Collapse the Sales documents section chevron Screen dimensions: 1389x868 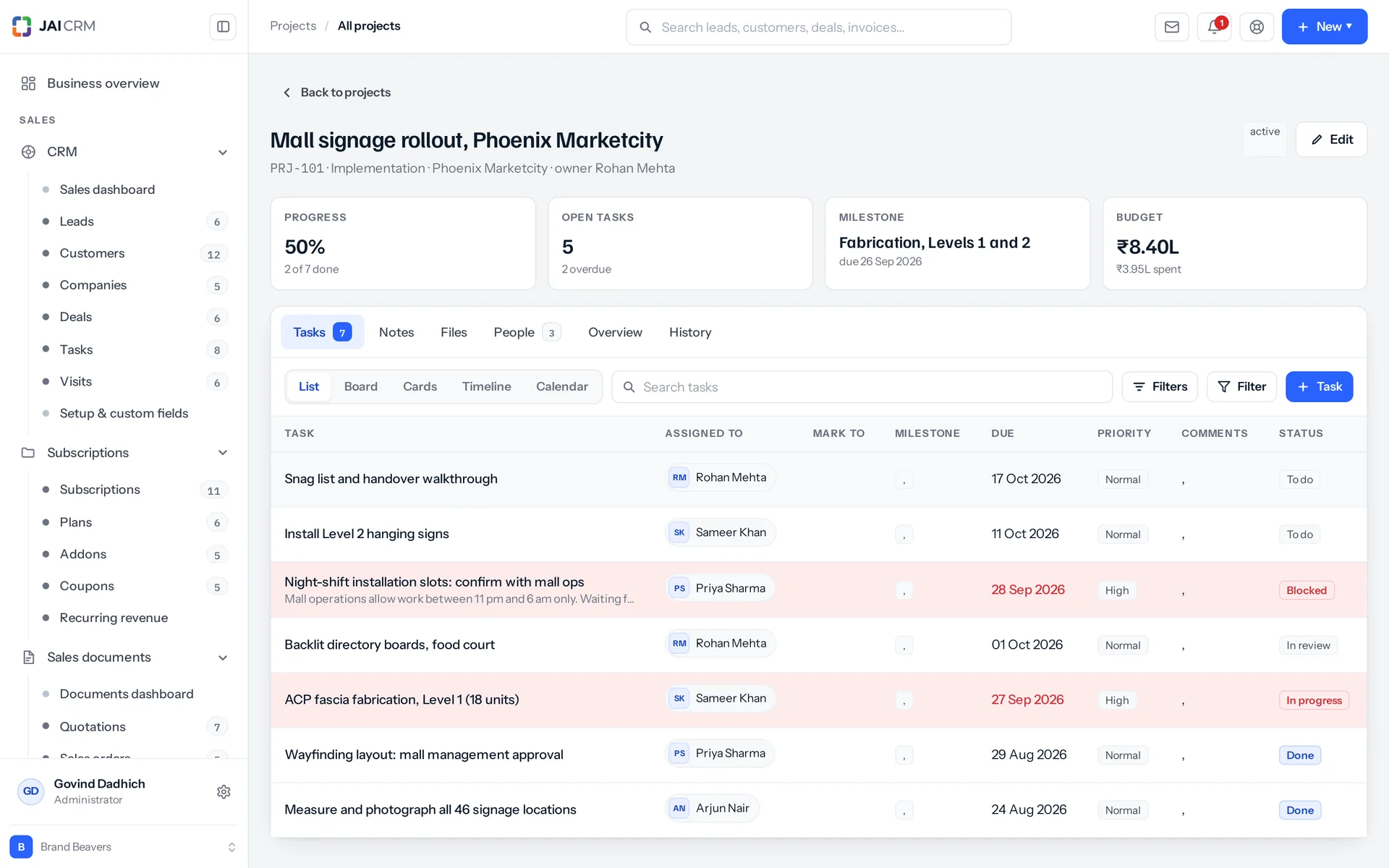[x=223, y=658]
